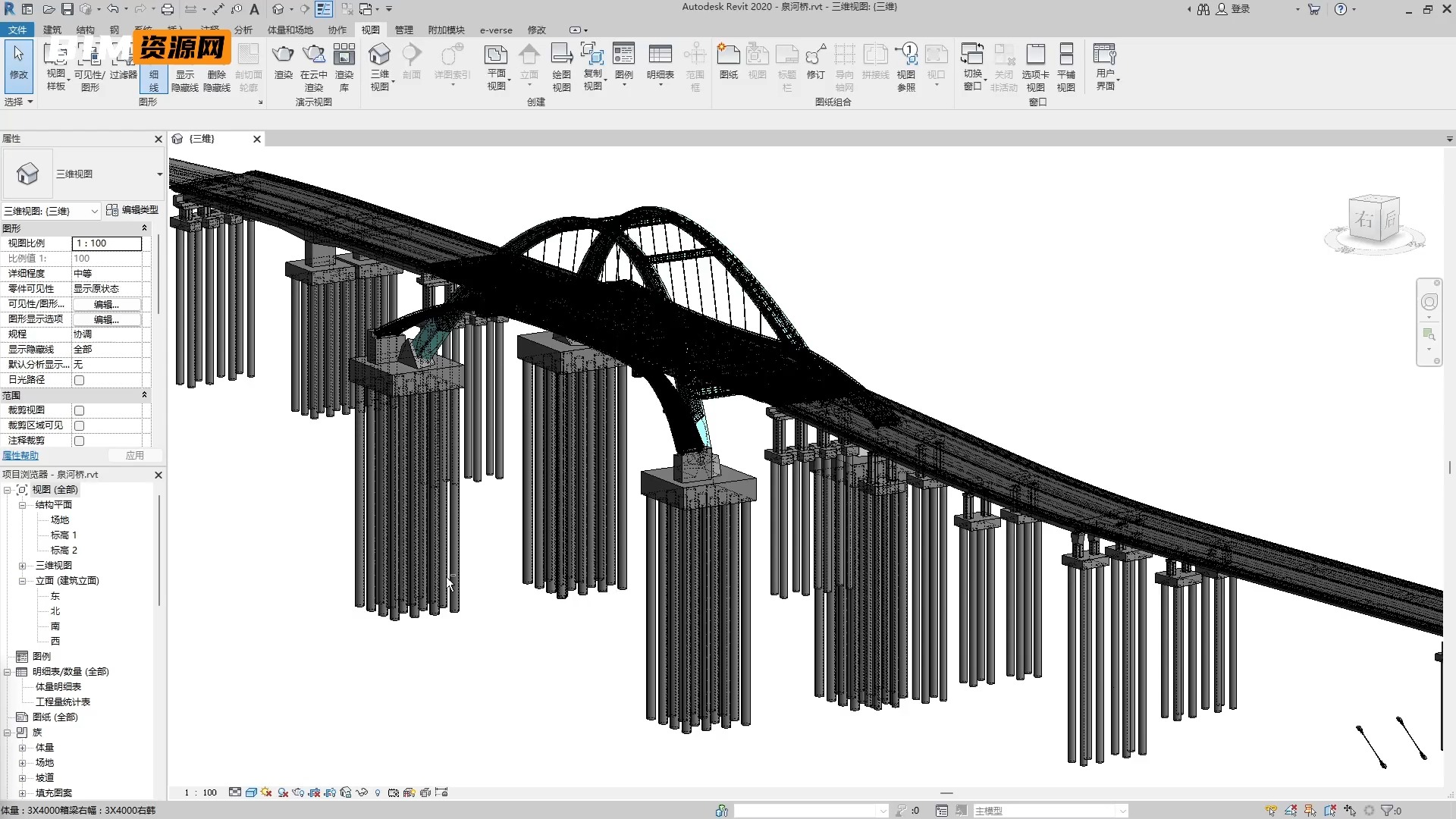Screen dimensions: 1456x819
Task: Click the 比例值 input field showing 100
Action: (x=108, y=258)
